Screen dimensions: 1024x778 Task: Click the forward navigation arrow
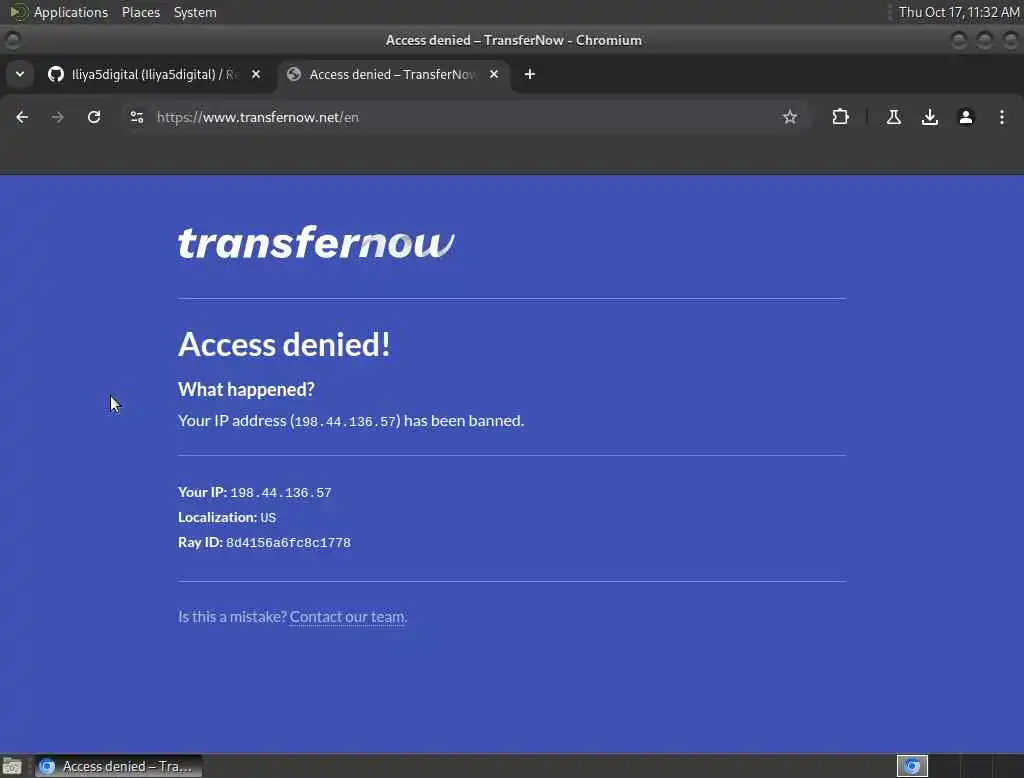[x=57, y=117]
